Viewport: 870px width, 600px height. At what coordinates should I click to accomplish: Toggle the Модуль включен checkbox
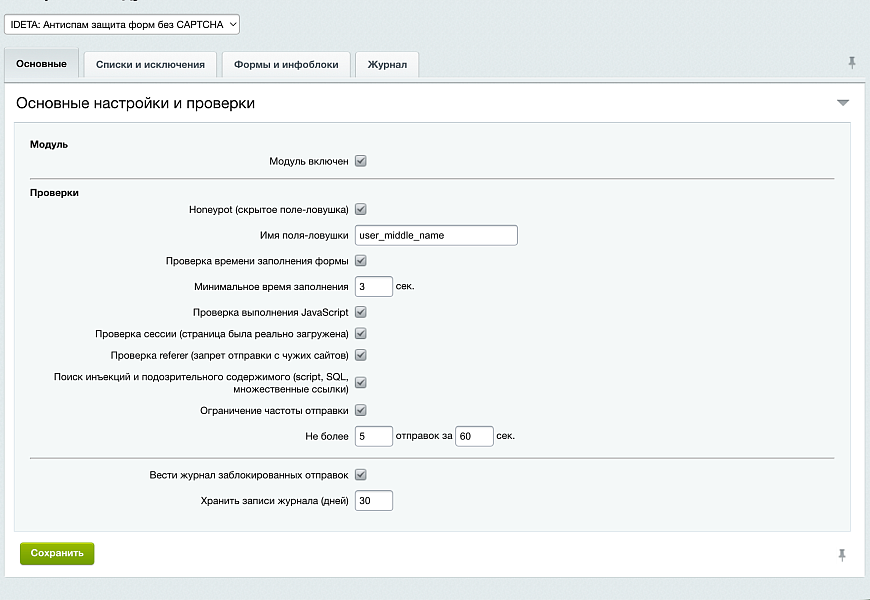[x=361, y=161]
